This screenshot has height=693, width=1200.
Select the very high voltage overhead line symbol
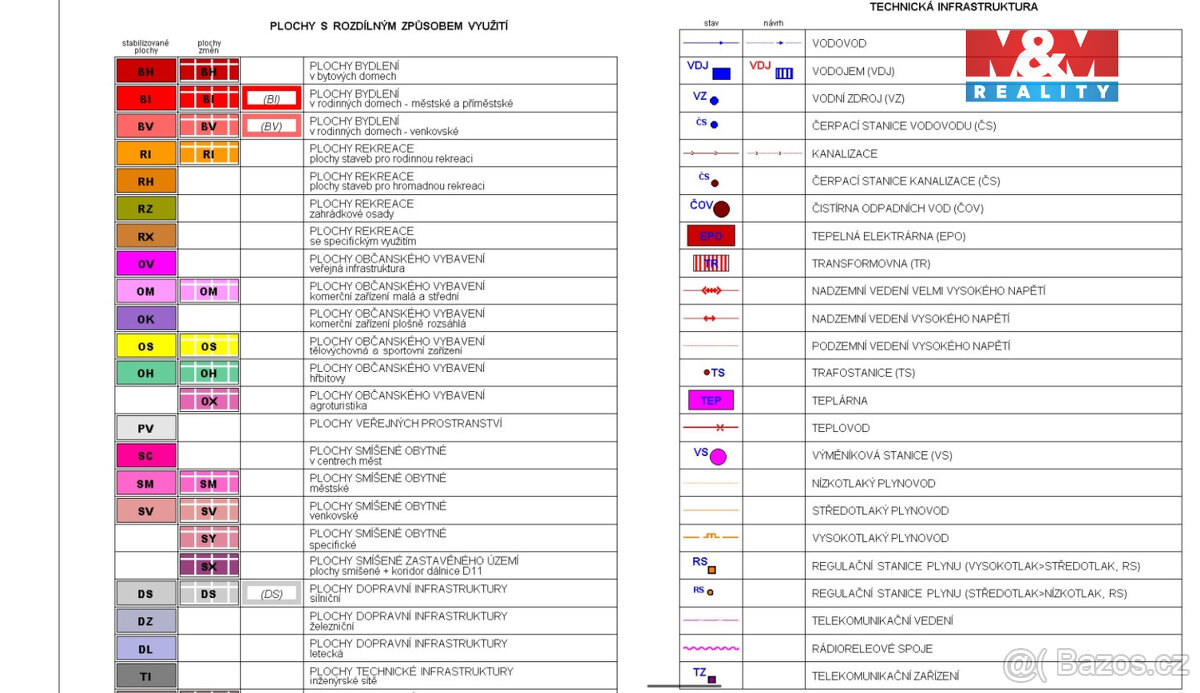pos(711,290)
